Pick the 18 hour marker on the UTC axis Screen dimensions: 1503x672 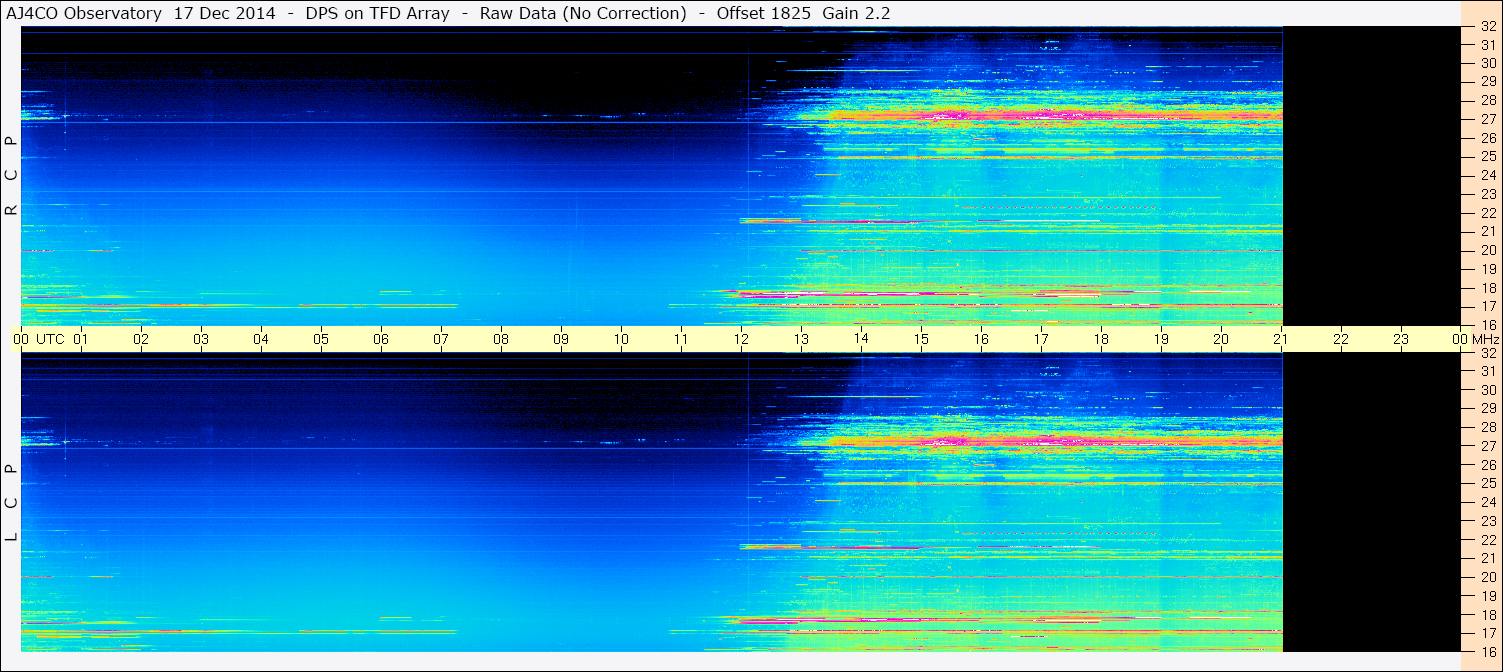pyautogui.click(x=1101, y=339)
